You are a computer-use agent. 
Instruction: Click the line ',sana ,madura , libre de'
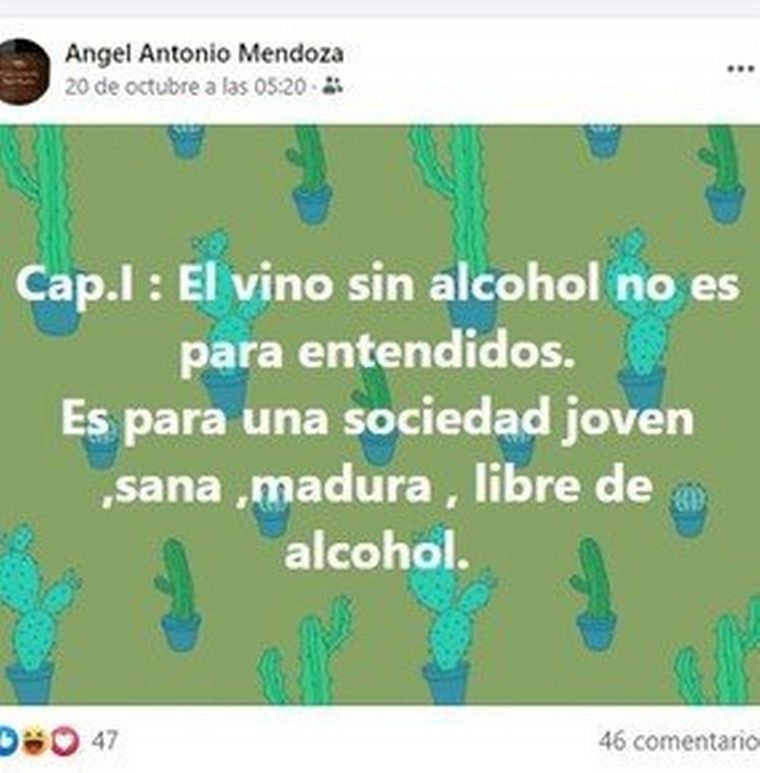coord(378,487)
